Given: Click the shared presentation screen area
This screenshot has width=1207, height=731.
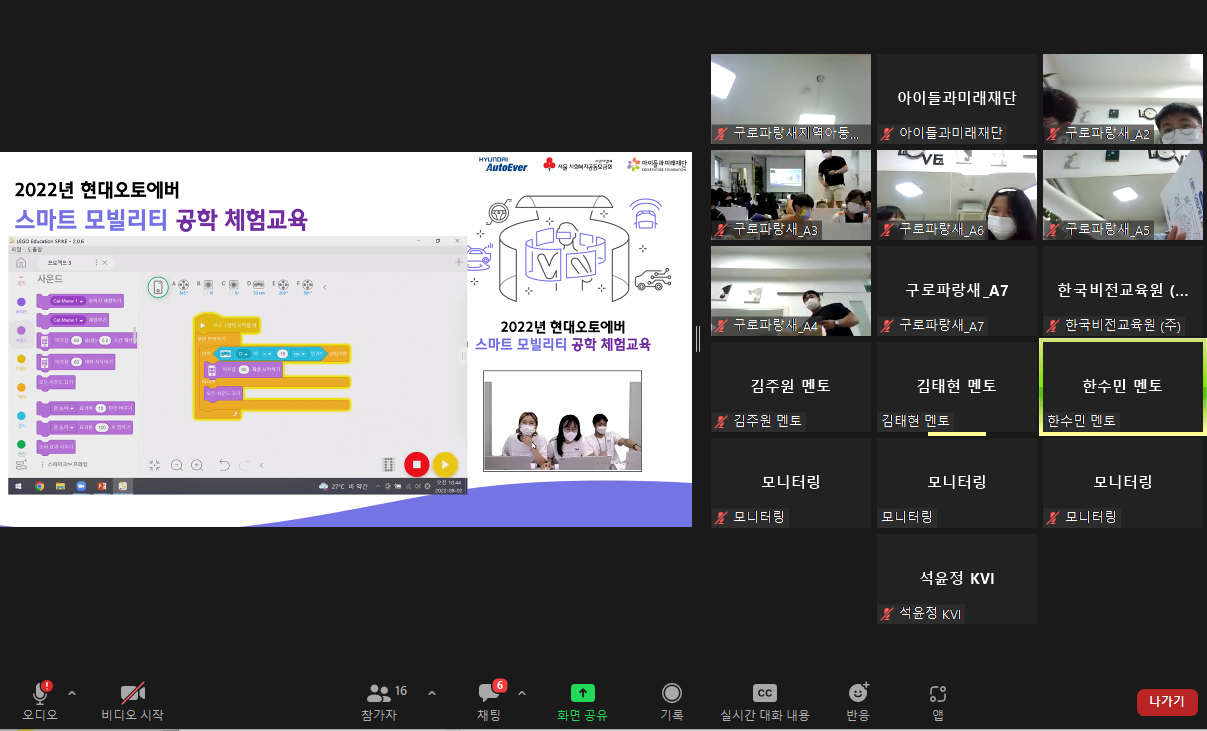Looking at the screenshot, I should click(345, 339).
